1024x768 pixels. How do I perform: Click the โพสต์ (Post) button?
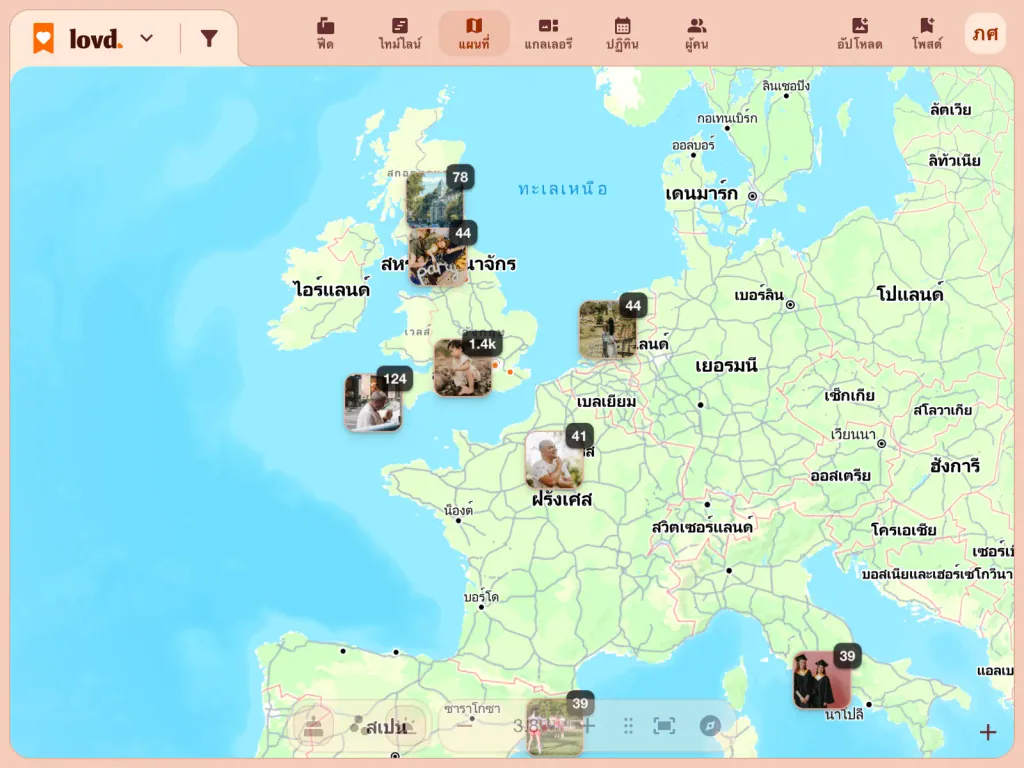click(927, 34)
